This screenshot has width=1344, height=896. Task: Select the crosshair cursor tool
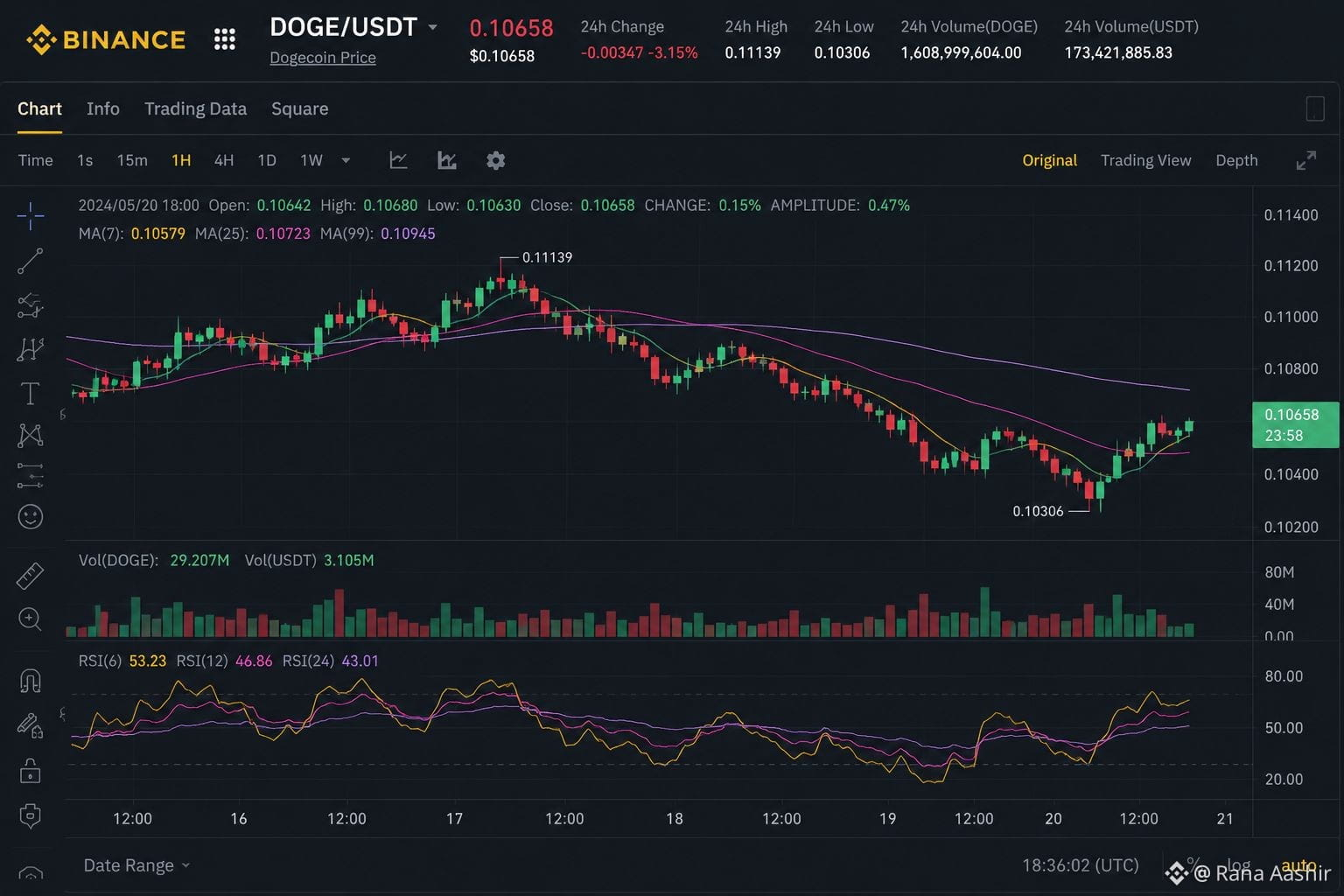(x=31, y=216)
